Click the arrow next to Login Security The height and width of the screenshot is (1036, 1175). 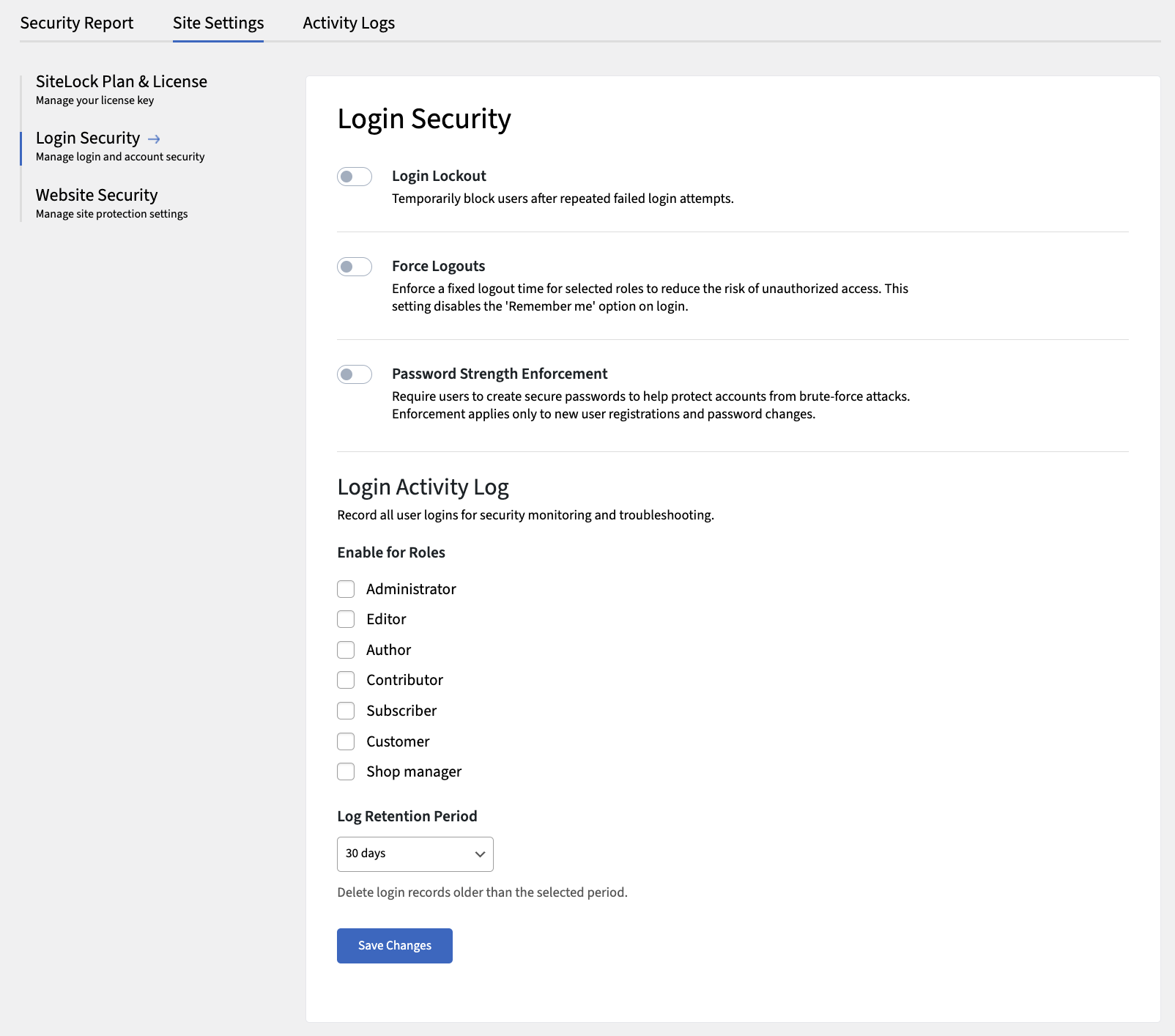(155, 138)
